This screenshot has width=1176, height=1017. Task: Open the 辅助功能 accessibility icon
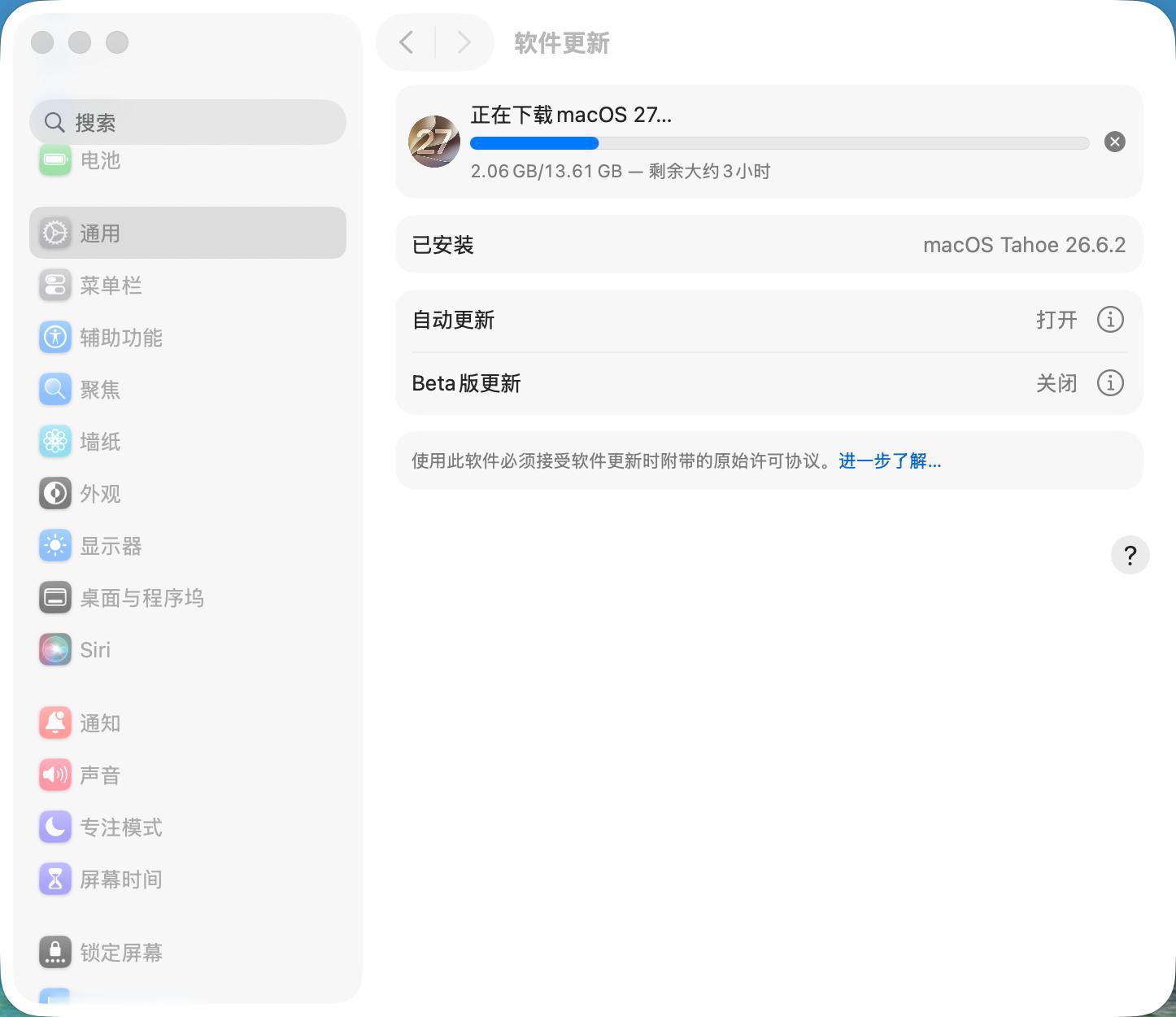click(x=55, y=338)
